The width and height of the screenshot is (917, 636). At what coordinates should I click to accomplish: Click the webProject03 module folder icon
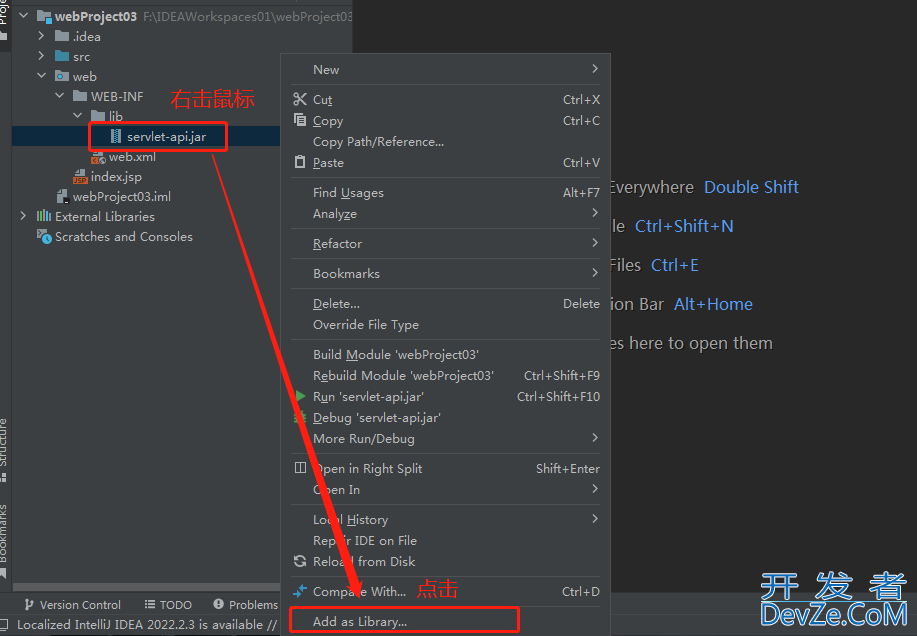point(44,17)
